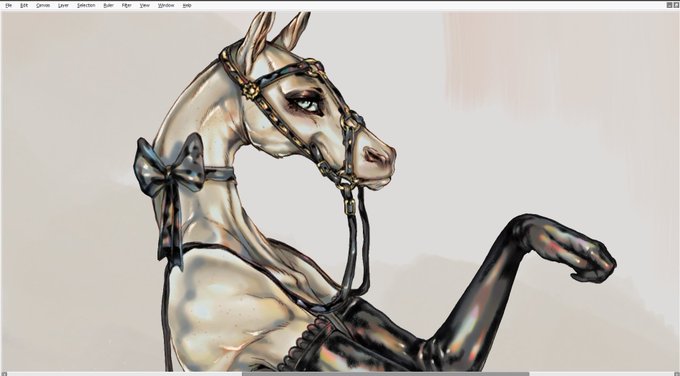Screen dimensions: 680x376
Task: Open the Help menu
Action: pos(187,5)
